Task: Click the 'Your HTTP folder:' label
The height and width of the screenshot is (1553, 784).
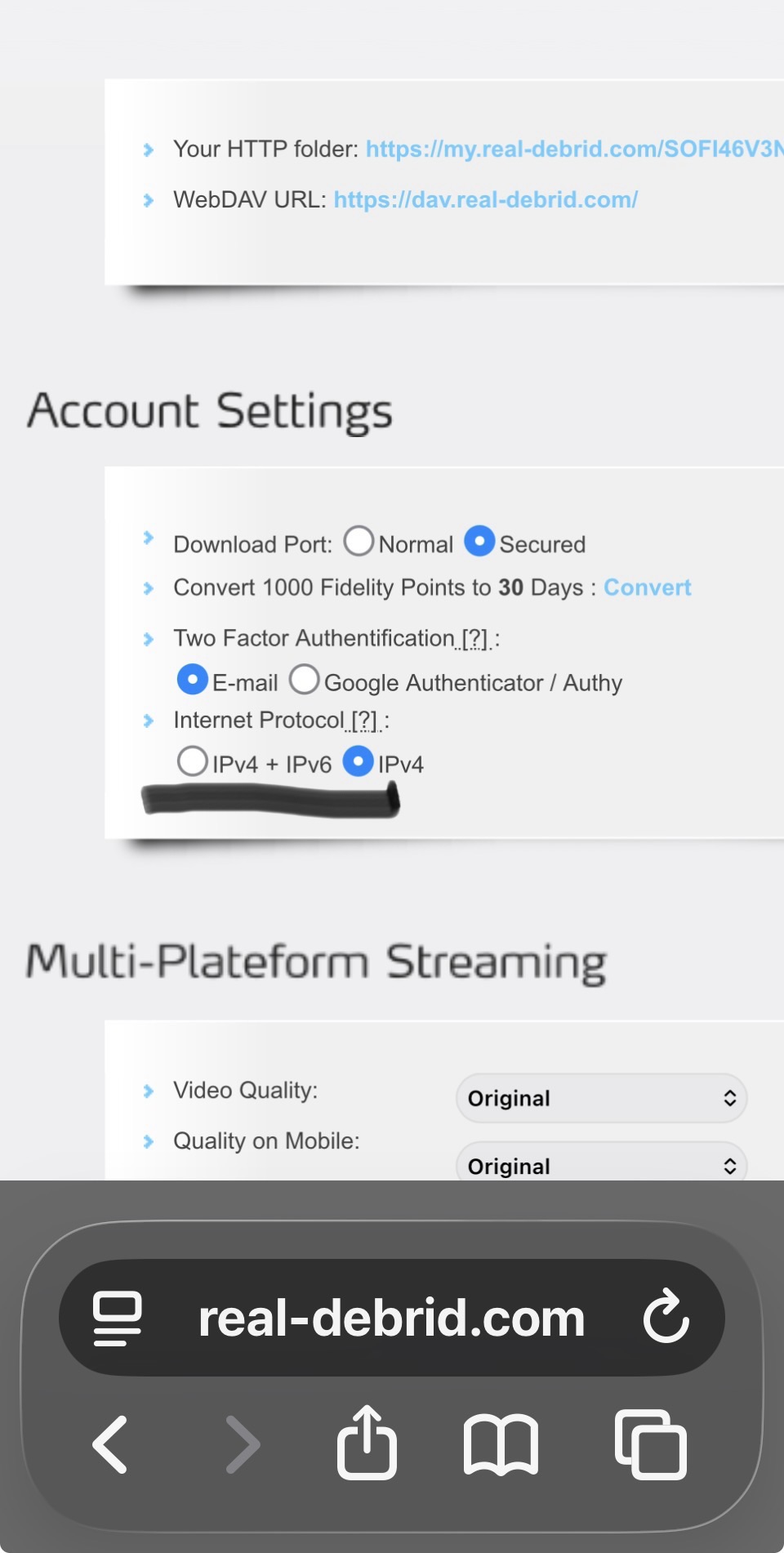Action: (x=265, y=149)
